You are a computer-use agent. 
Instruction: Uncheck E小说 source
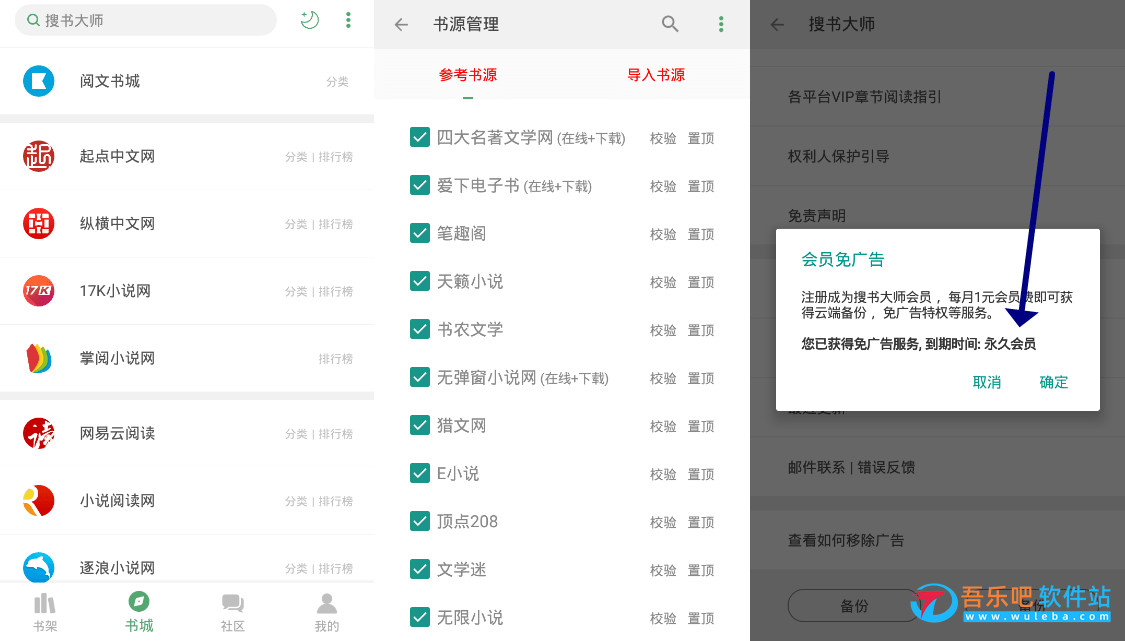coord(420,473)
